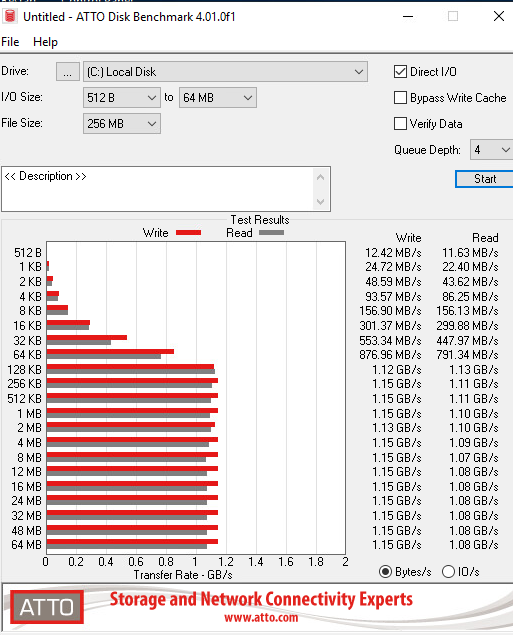Click the 64 KB row label
The image size is (513, 635).
point(27,355)
